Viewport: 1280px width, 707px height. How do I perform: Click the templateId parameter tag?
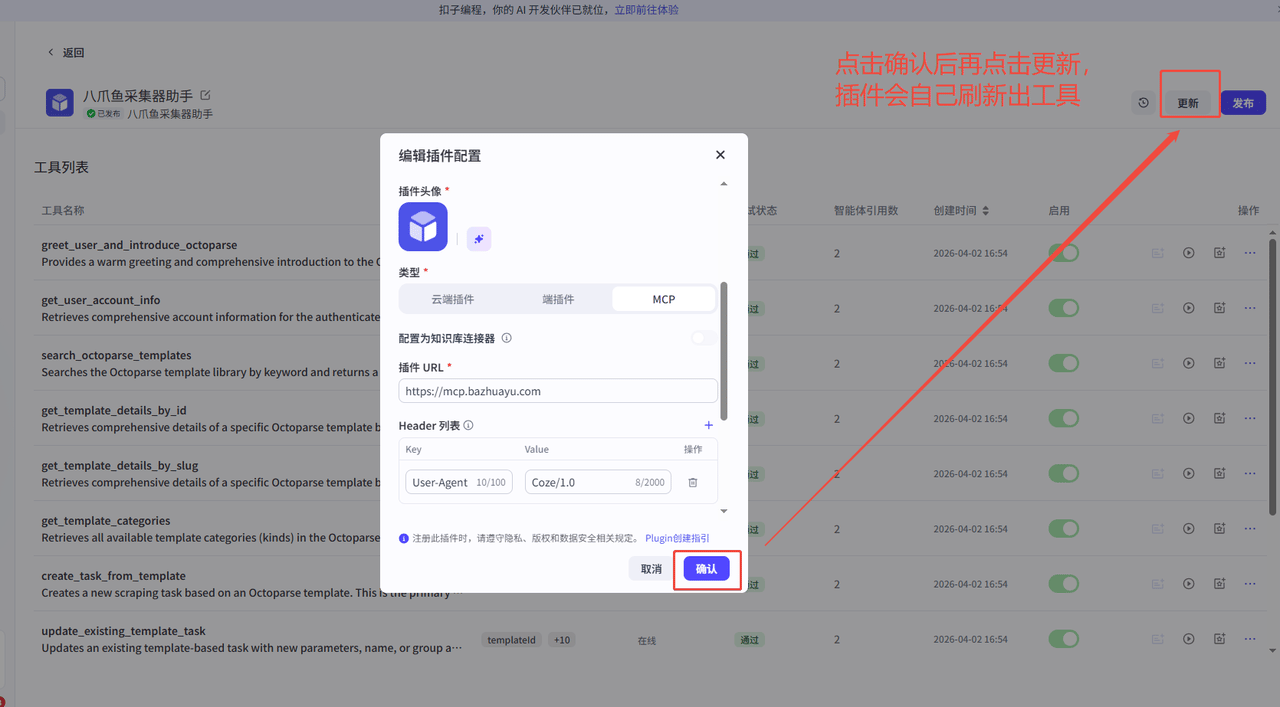512,640
